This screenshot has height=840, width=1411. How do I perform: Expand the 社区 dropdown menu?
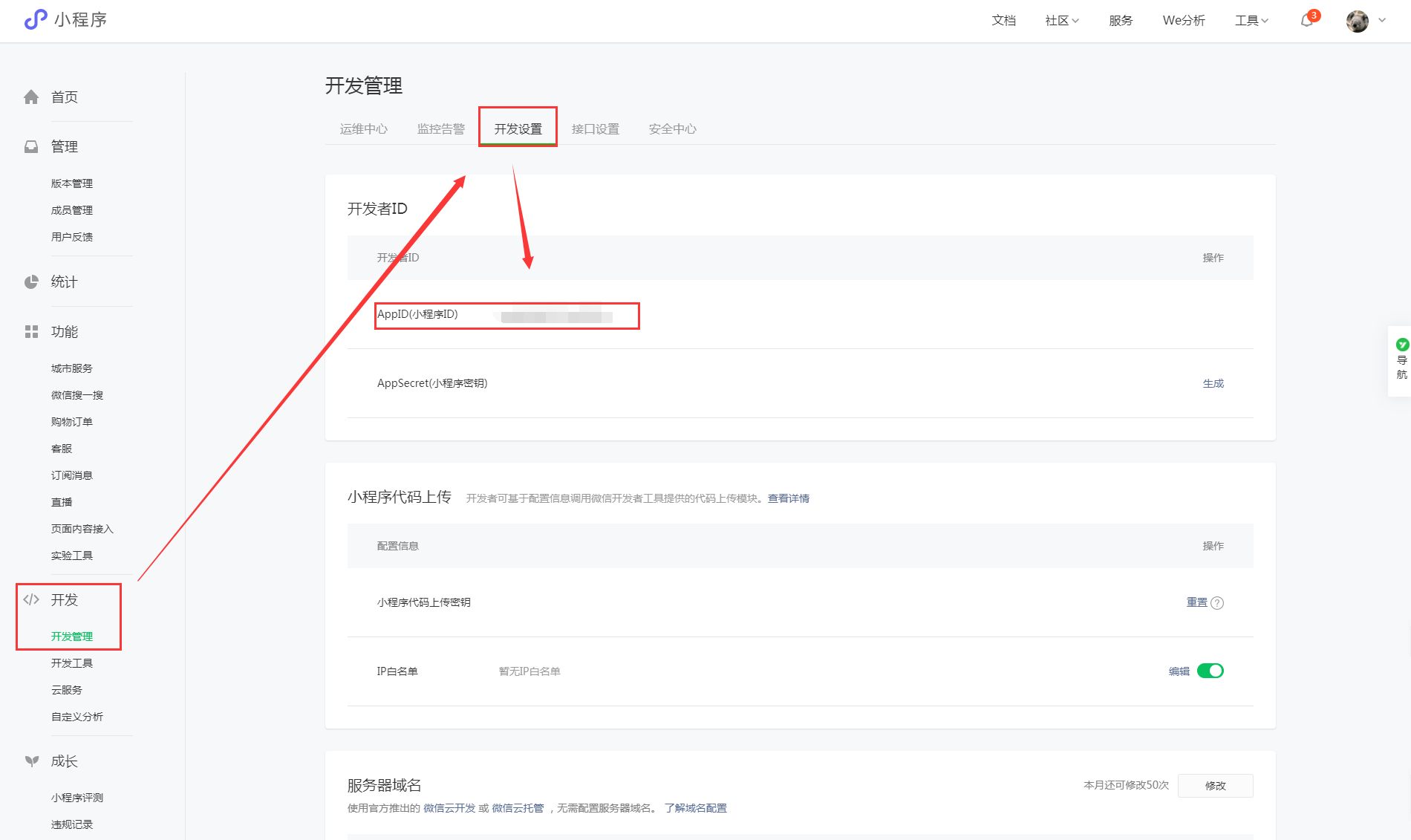click(1061, 21)
